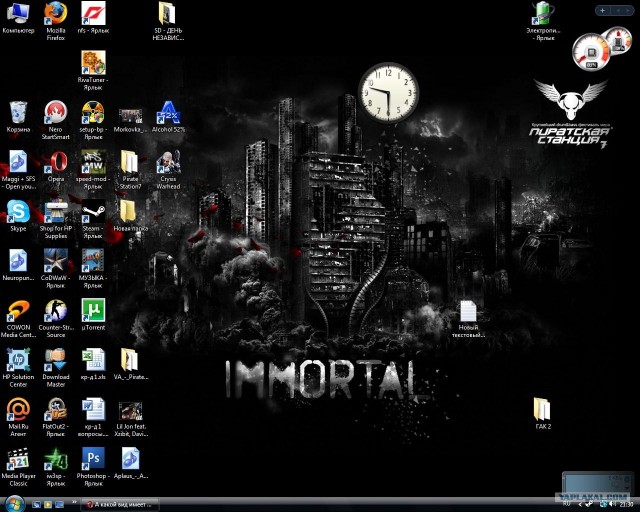Launch Mail.Ru Агент
The height and width of the screenshot is (512, 640).
click(18, 418)
